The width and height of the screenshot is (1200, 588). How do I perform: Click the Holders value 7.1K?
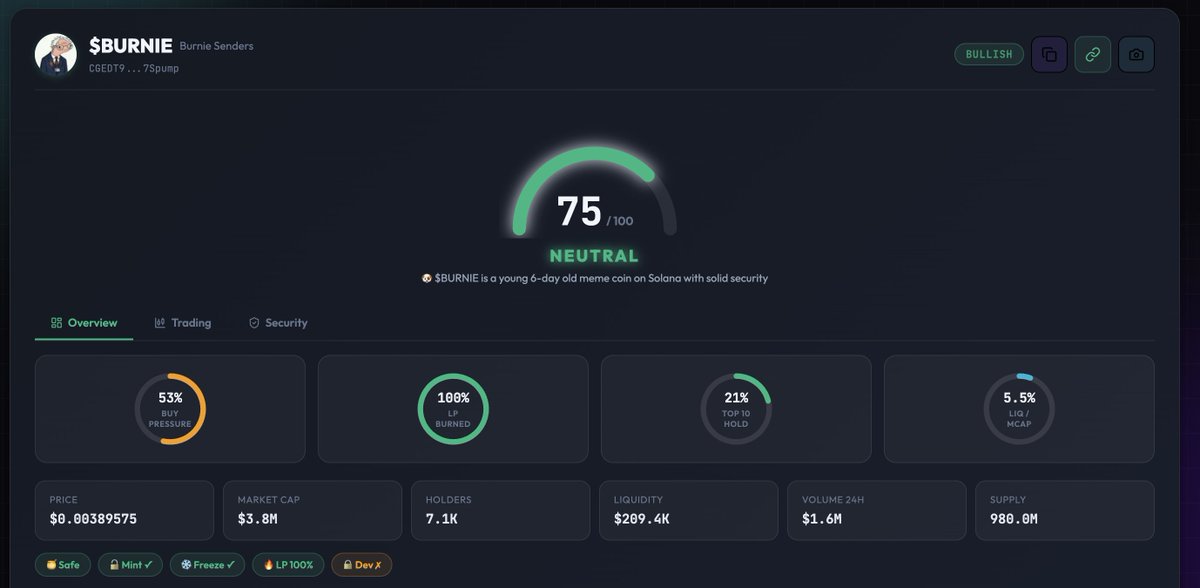[x=444, y=519]
